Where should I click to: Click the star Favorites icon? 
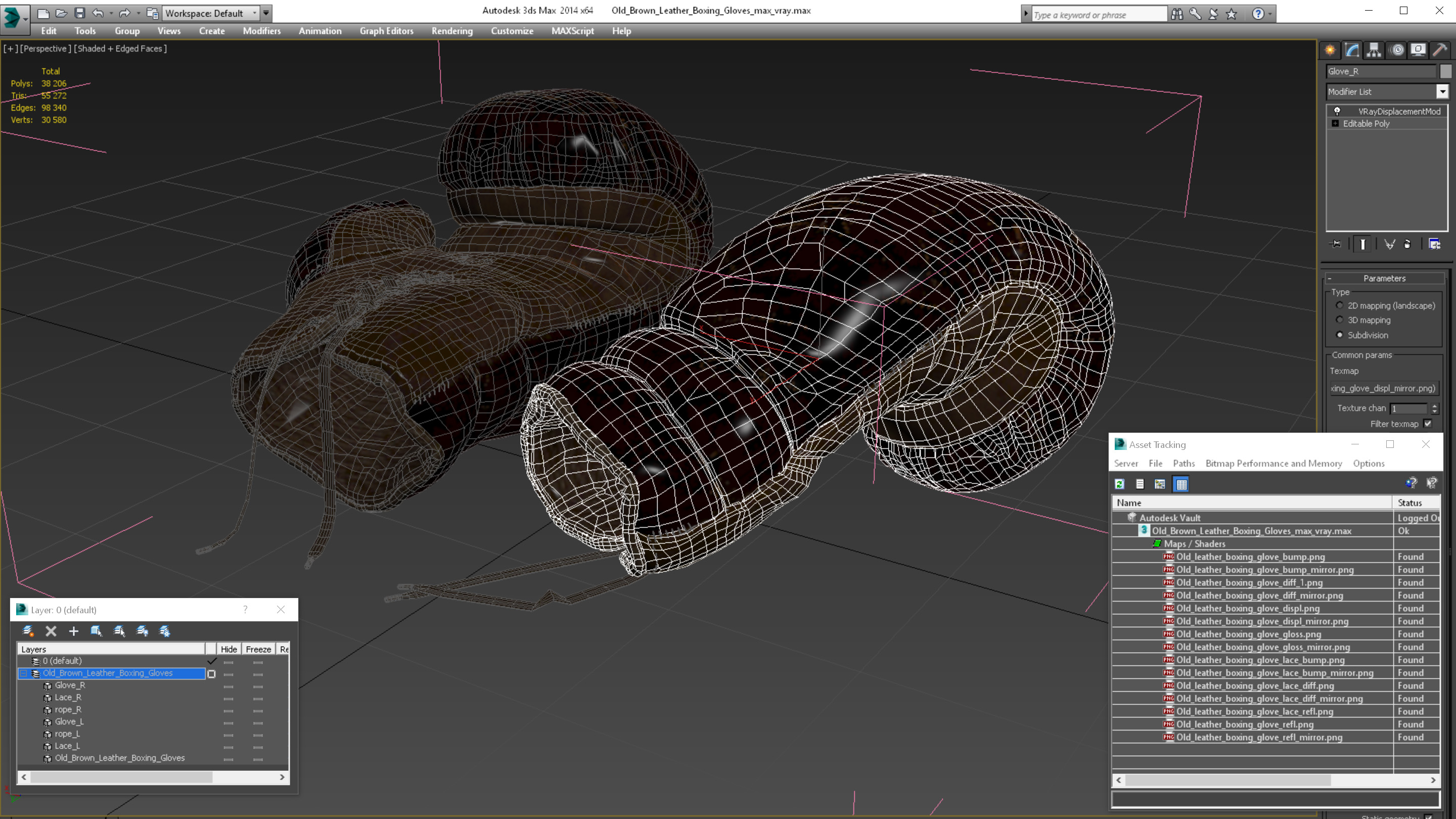pyautogui.click(x=1232, y=14)
